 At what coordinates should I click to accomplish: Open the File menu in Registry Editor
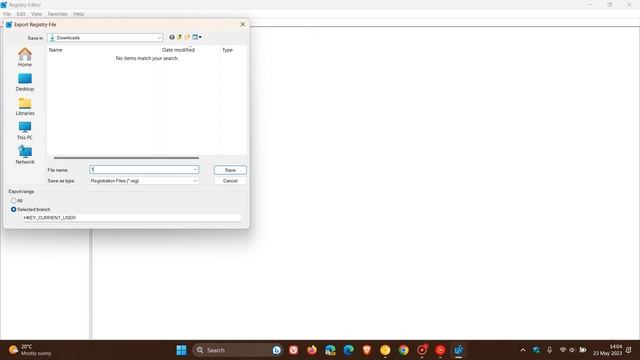tap(7, 14)
